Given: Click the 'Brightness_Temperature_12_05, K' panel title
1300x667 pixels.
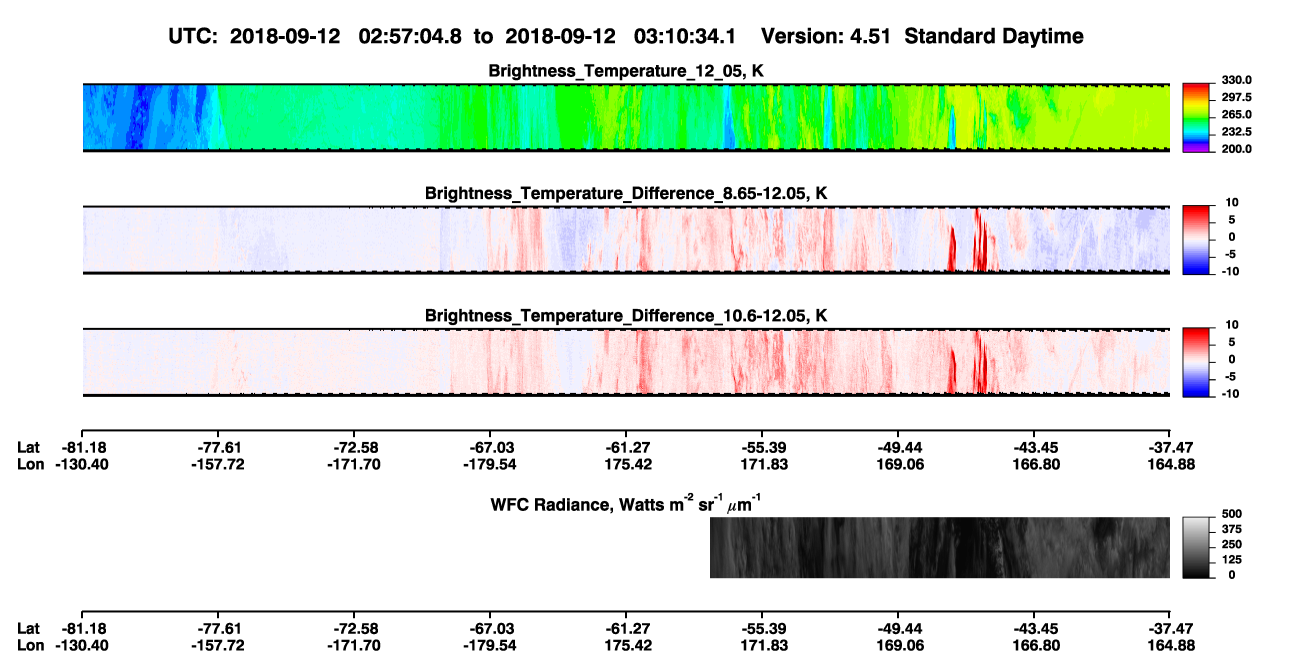Looking at the screenshot, I should 626,71.
